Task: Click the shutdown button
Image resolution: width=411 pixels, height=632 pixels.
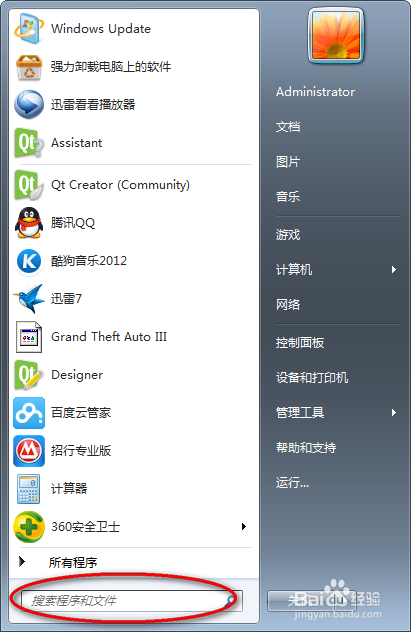Action: pos(301,601)
